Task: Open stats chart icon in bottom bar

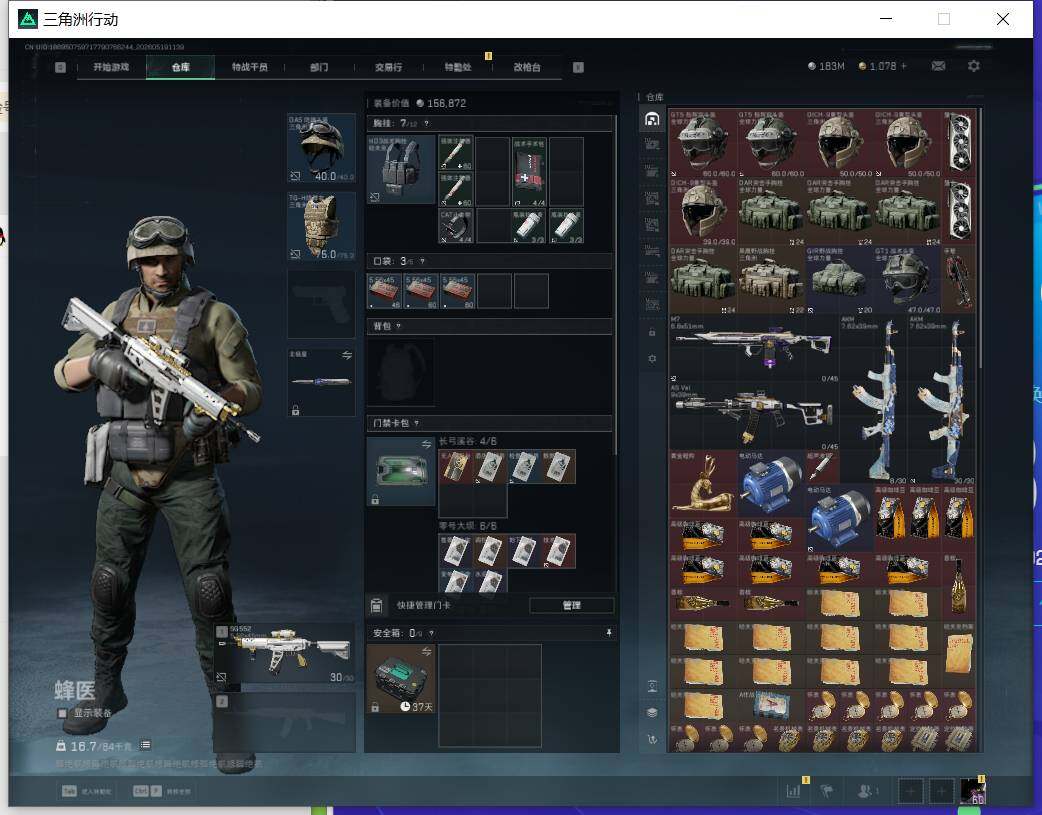Action: [793, 791]
